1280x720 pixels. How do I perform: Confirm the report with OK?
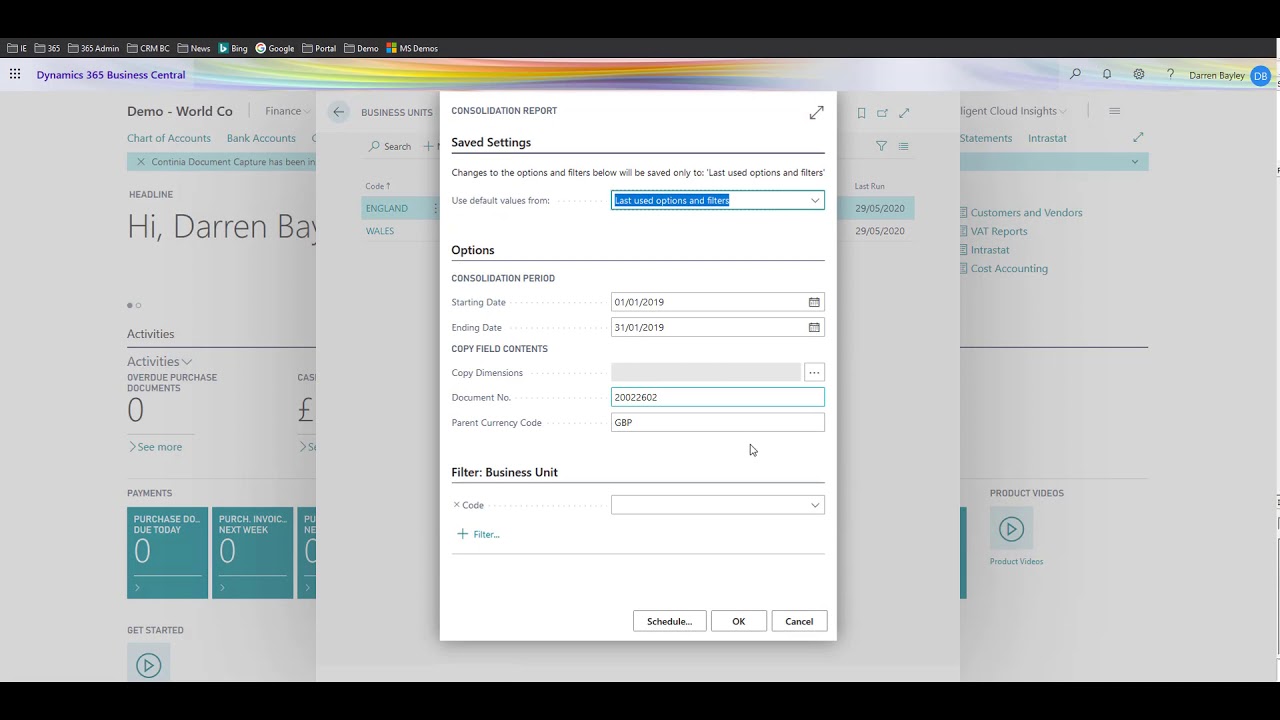point(738,621)
